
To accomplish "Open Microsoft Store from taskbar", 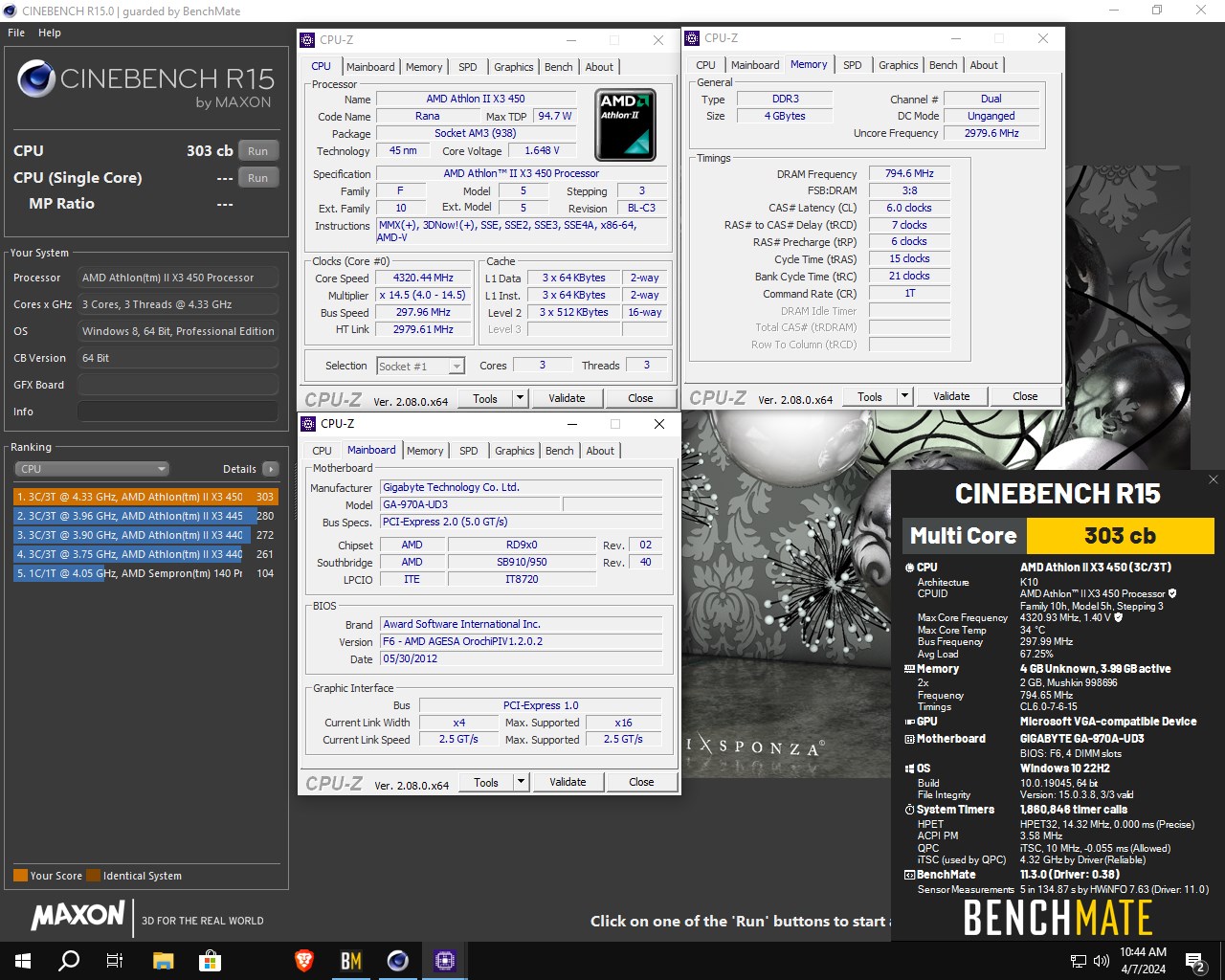I will [x=210, y=961].
